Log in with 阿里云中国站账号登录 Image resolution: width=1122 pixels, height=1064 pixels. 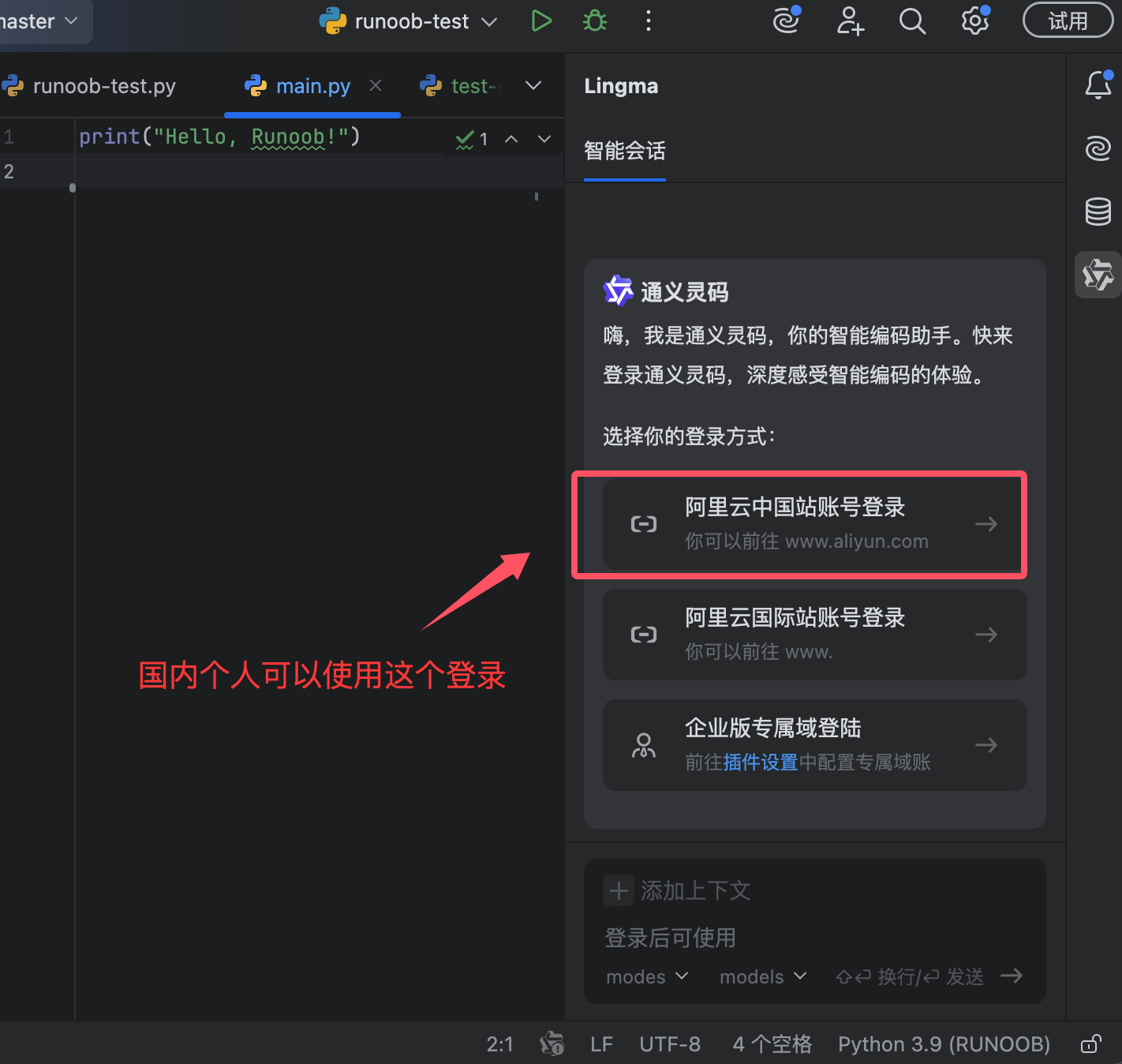coord(814,524)
